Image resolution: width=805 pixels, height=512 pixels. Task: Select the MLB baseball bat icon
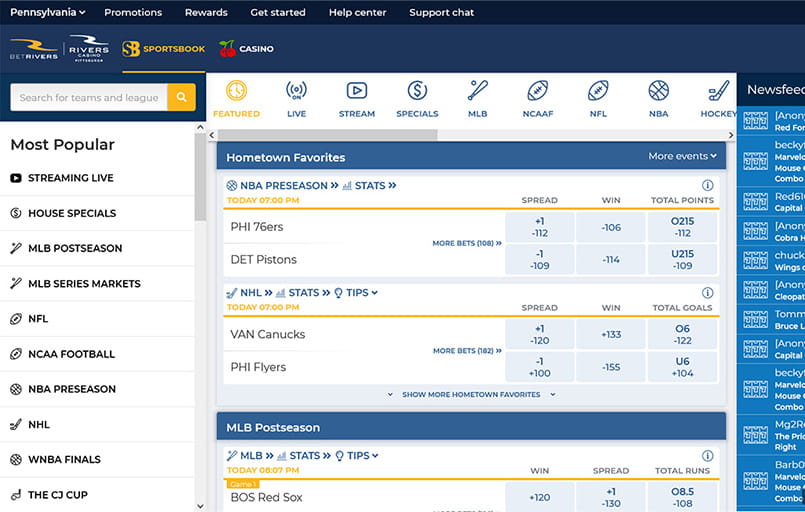point(477,91)
